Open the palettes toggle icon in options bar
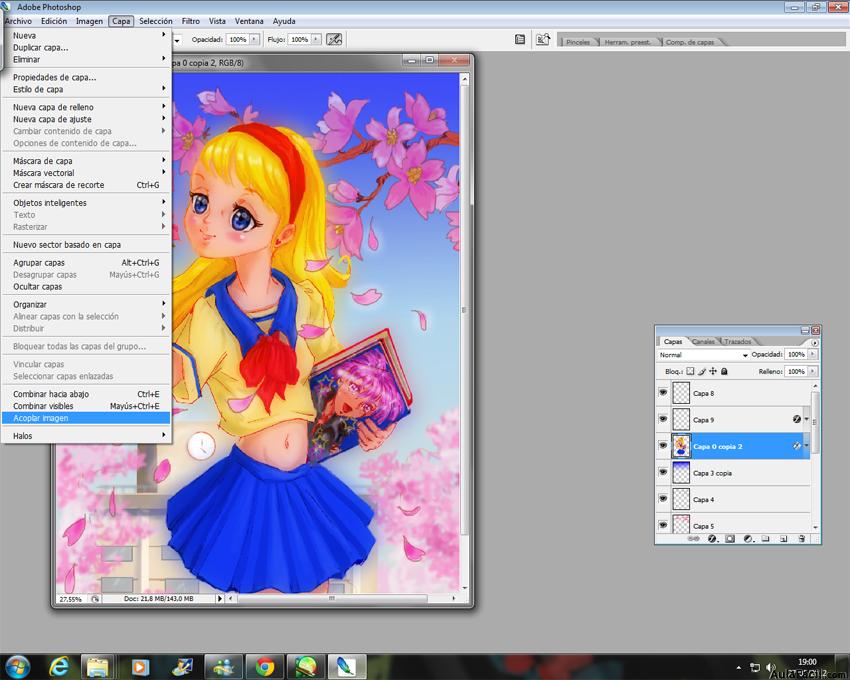850x680 pixels. pyautogui.click(x=520, y=40)
